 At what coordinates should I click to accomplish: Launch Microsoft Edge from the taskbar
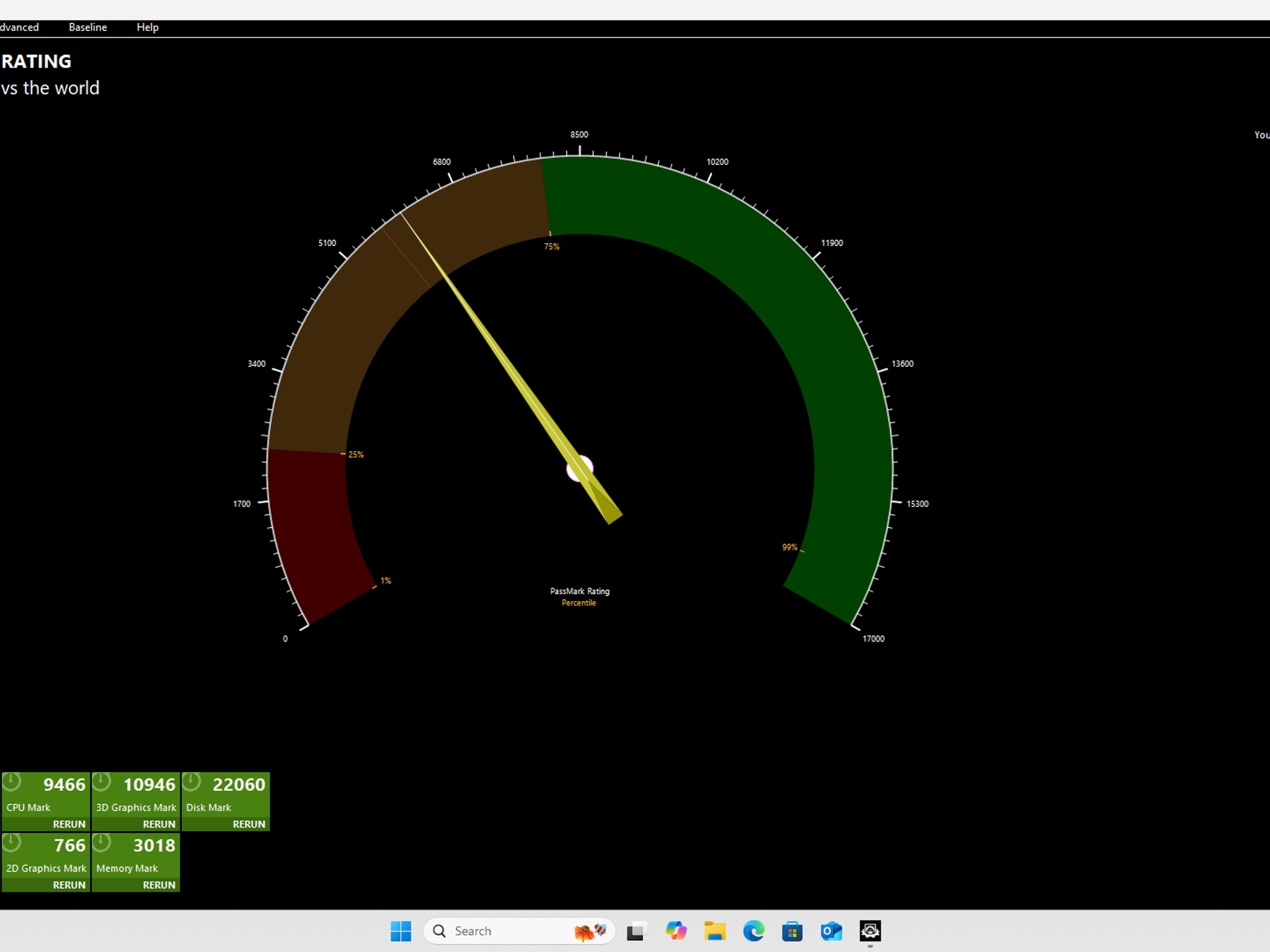tap(753, 931)
